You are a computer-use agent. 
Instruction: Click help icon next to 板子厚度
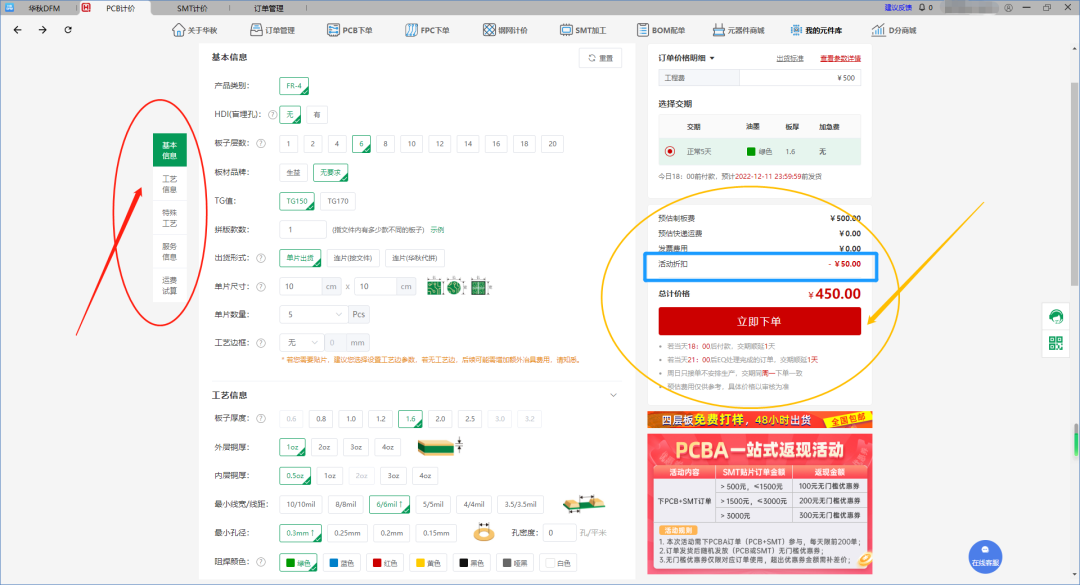click(x=261, y=418)
